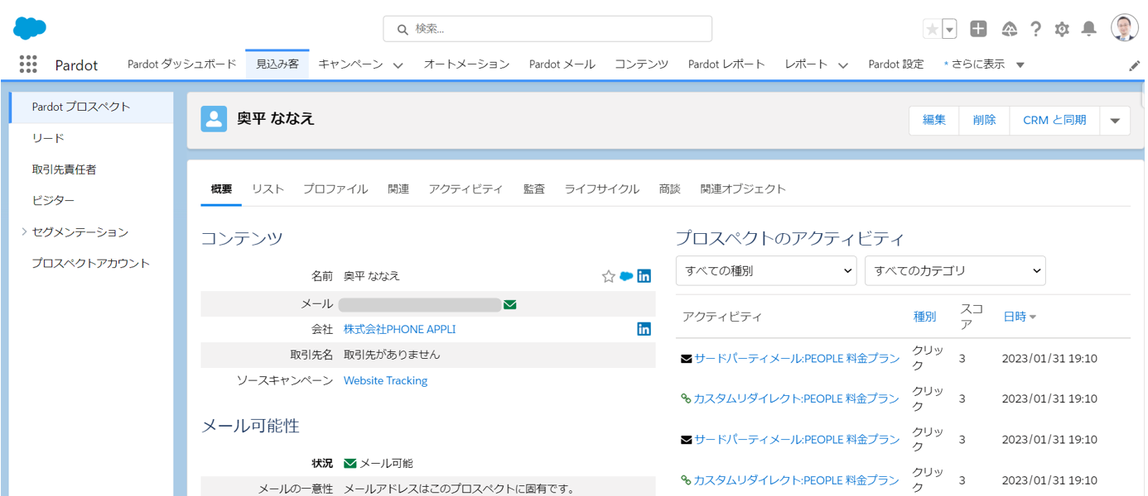Open the App Launcher grid icon
Image resolution: width=1148 pixels, height=496 pixels.
[x=28, y=64]
